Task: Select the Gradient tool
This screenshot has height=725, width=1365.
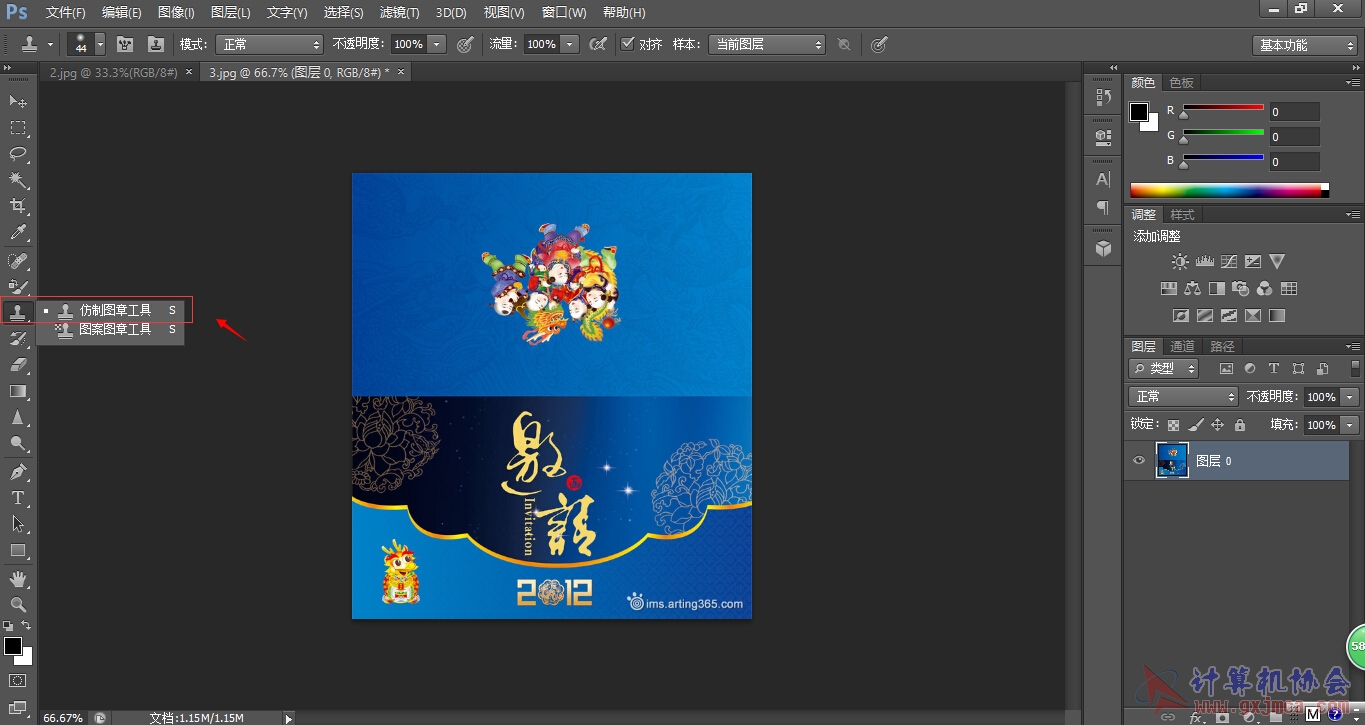Action: click(18, 391)
